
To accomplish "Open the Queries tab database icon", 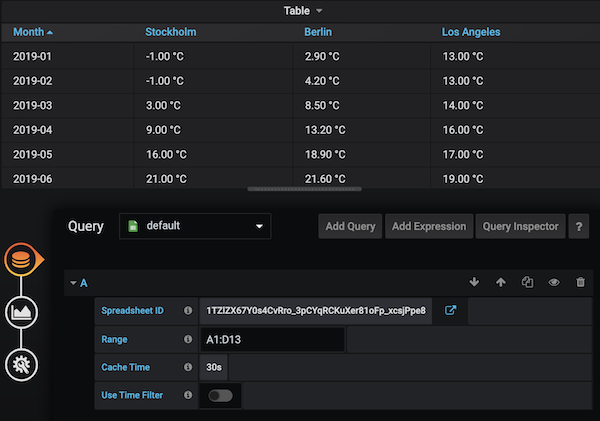I will [x=22, y=261].
